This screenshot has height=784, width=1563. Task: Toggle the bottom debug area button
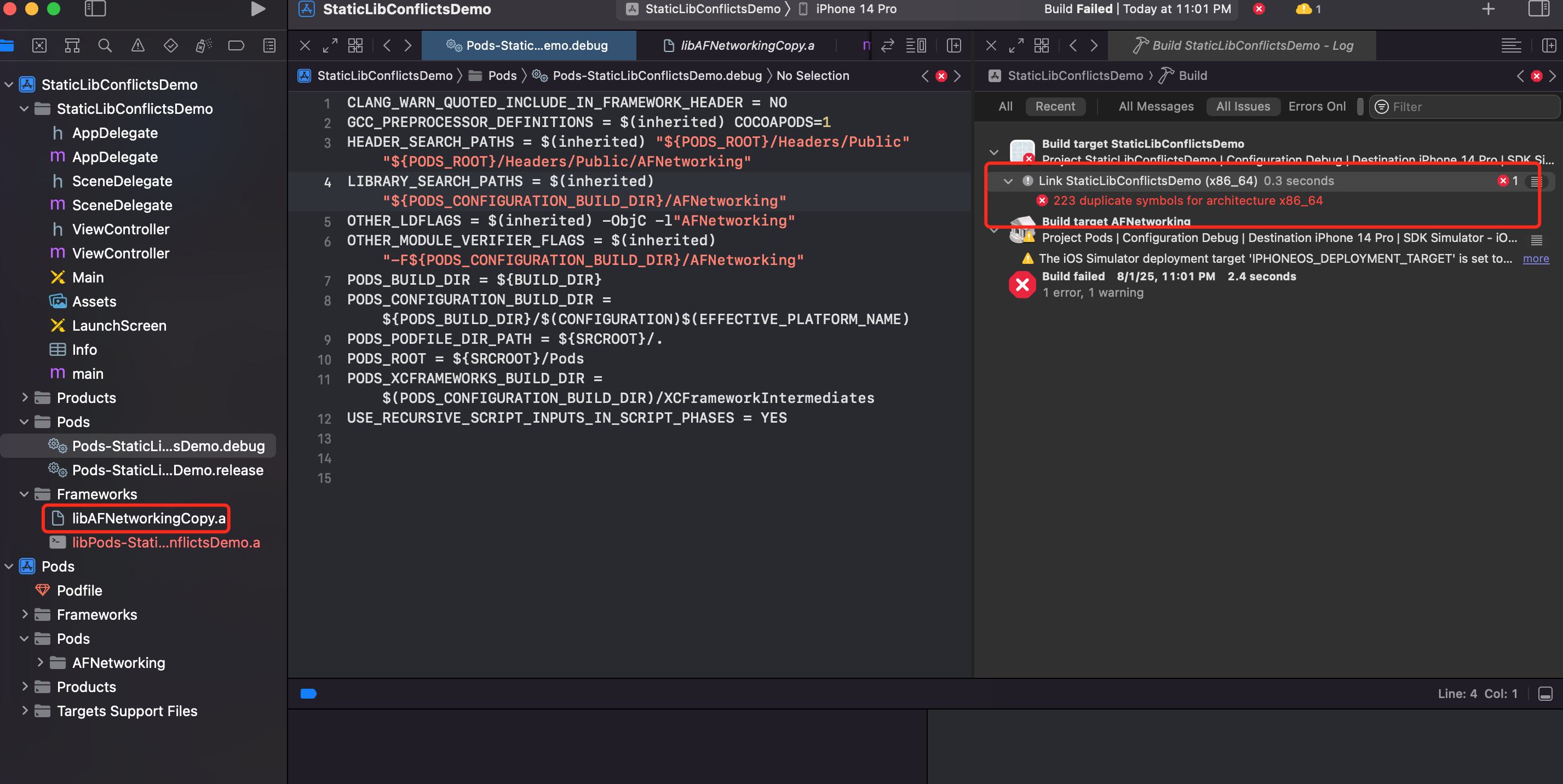1545,694
